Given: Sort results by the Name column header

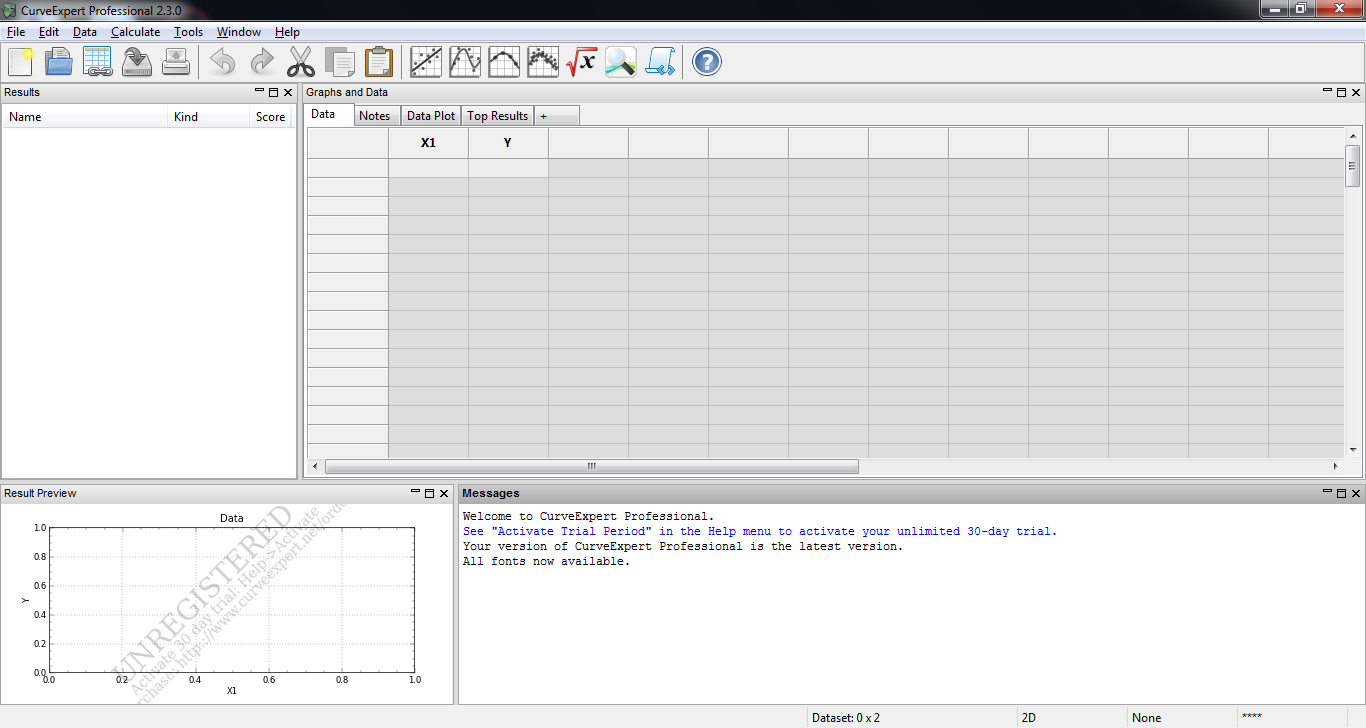Looking at the screenshot, I should 85,117.
